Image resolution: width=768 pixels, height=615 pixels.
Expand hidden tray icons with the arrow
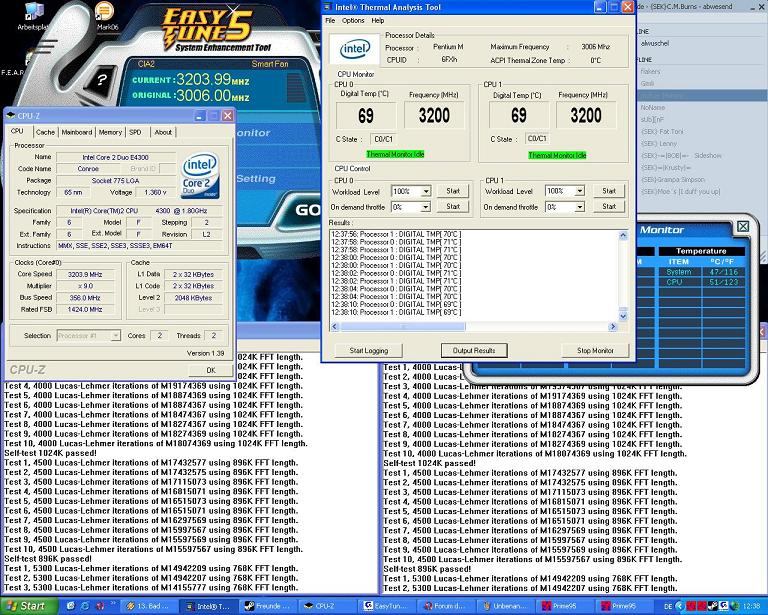[x=679, y=606]
